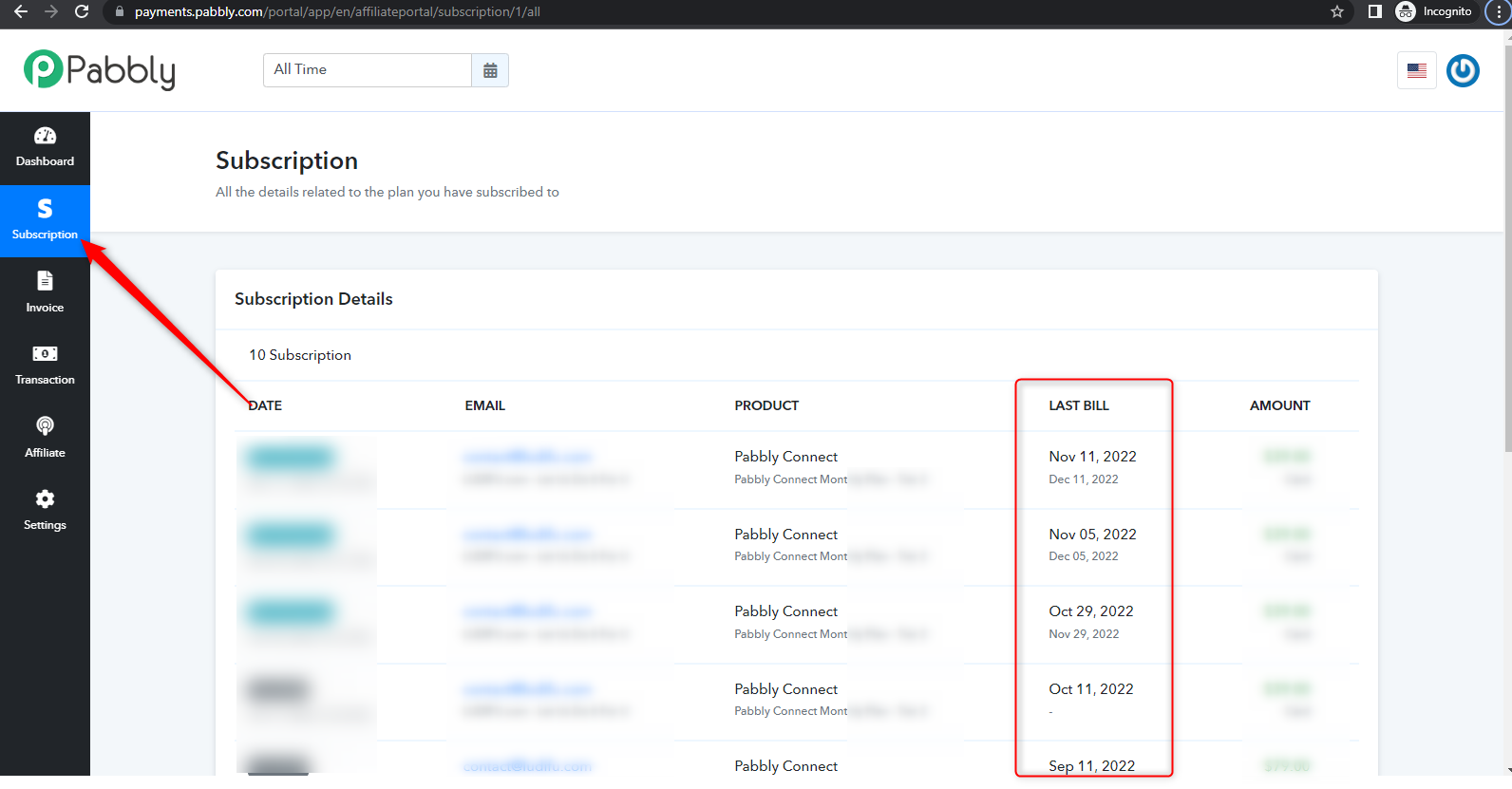1512x789 pixels.
Task: Open the Dashboard sidebar section
Action: pos(45,148)
